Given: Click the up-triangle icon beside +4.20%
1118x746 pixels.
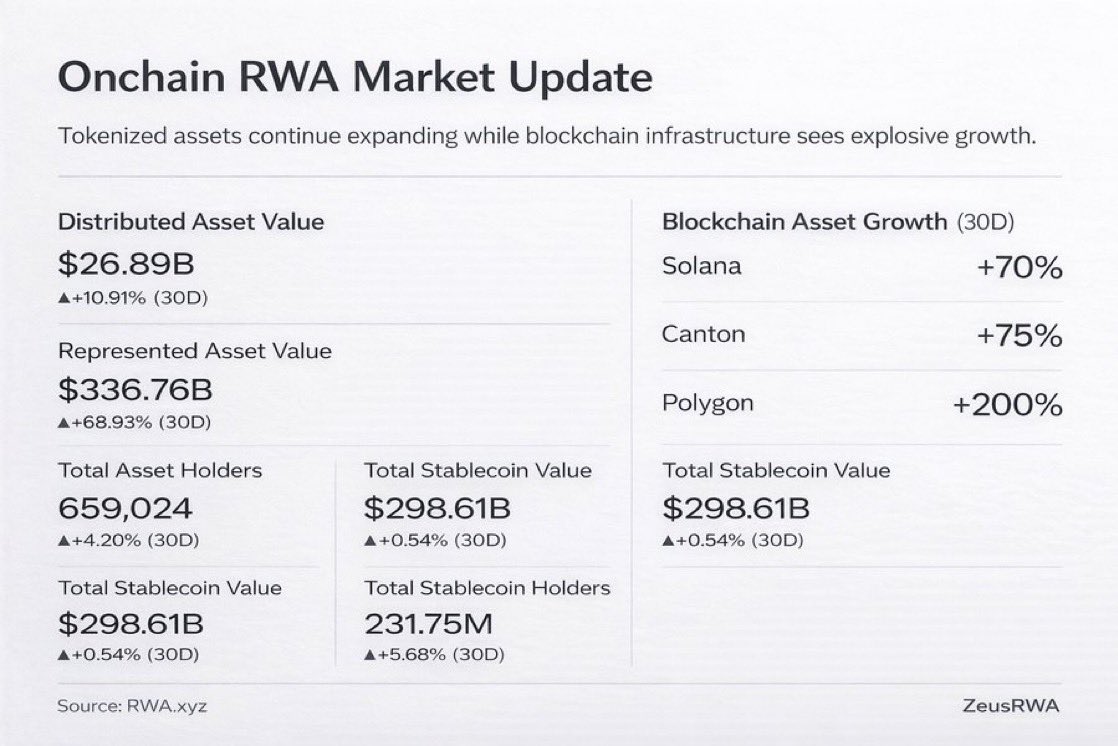Looking at the screenshot, I should [63, 541].
